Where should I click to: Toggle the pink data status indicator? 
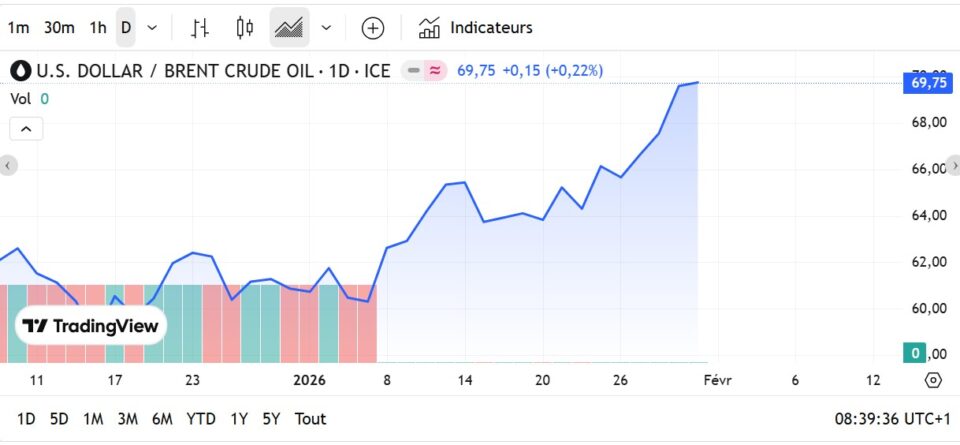coord(435,71)
